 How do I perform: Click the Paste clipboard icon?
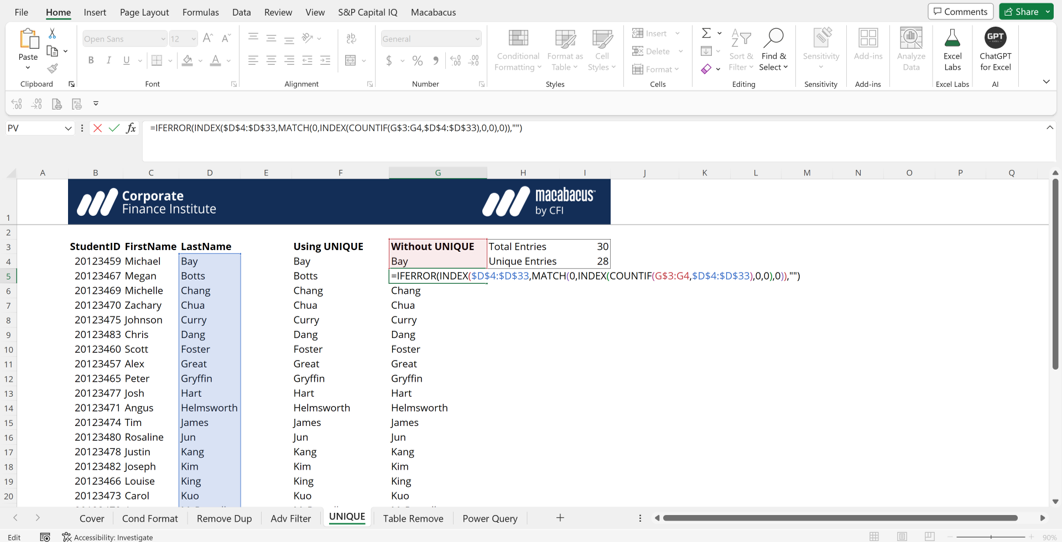29,40
